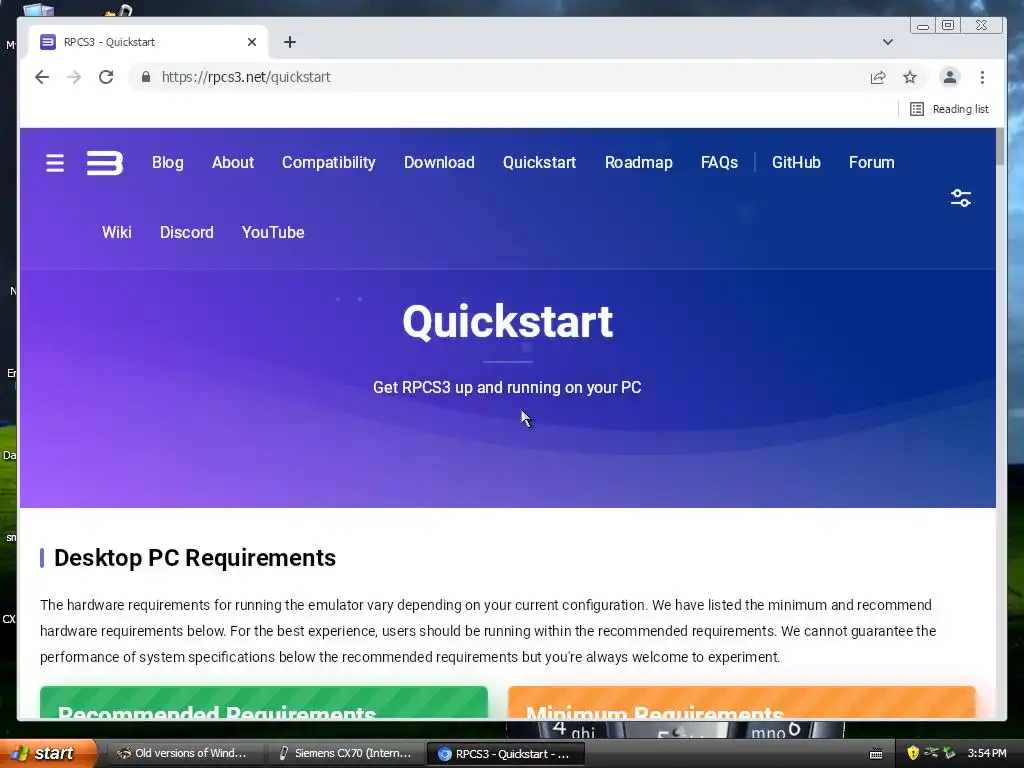
Task: Click the Chrome window restore button
Action: click(948, 25)
